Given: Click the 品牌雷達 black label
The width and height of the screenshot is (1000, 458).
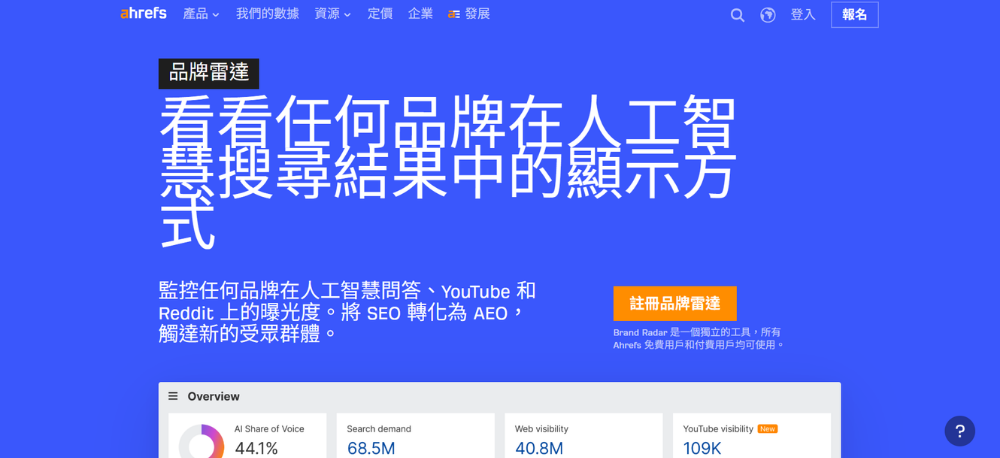Looking at the screenshot, I should click(x=209, y=73).
